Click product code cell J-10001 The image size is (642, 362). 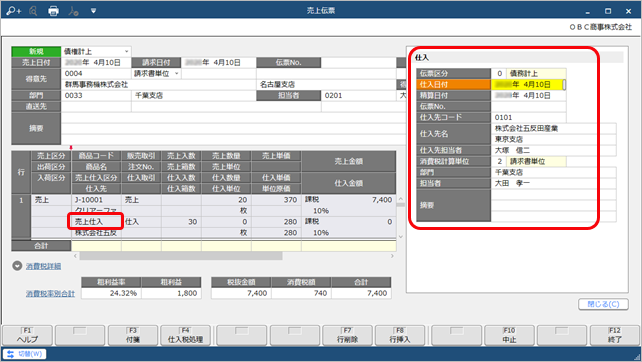click(x=96, y=200)
